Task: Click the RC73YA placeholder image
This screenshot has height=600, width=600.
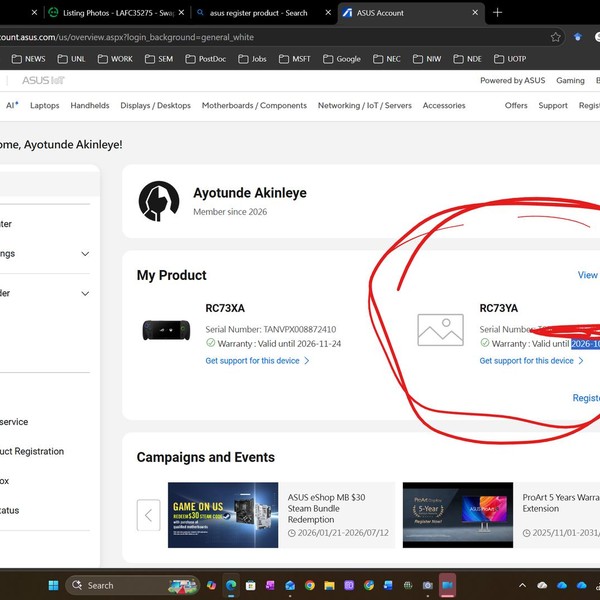Action: (440, 330)
